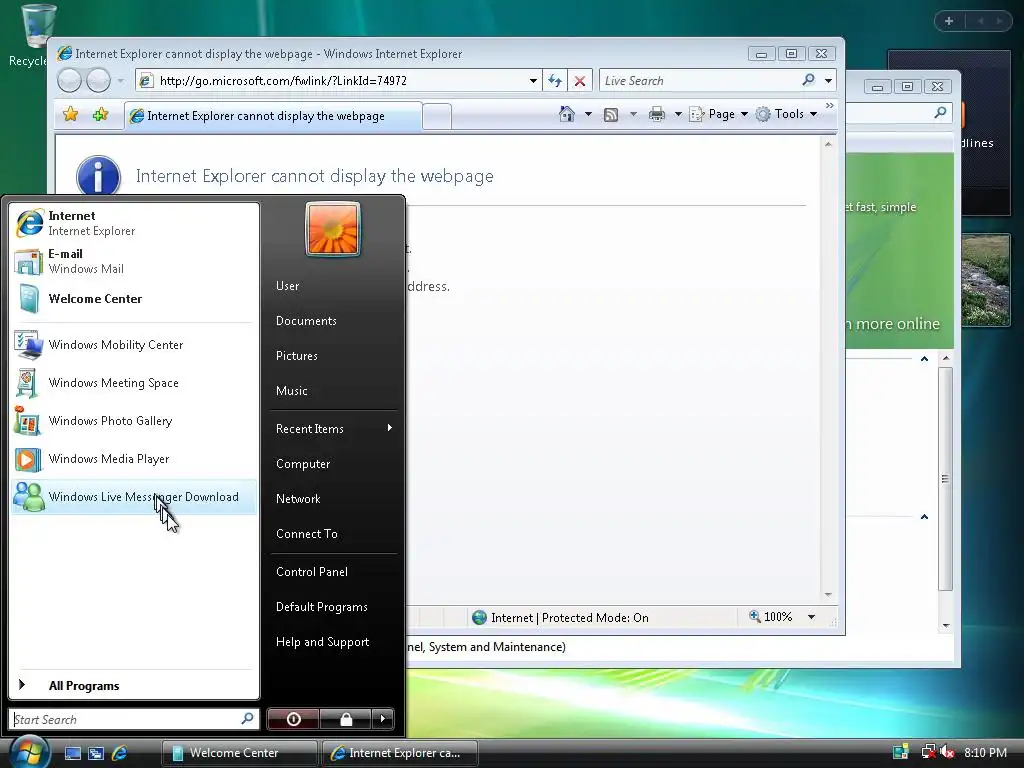This screenshot has width=1024, height=768.
Task: Open Documents from Start menu
Action: tap(333, 321)
